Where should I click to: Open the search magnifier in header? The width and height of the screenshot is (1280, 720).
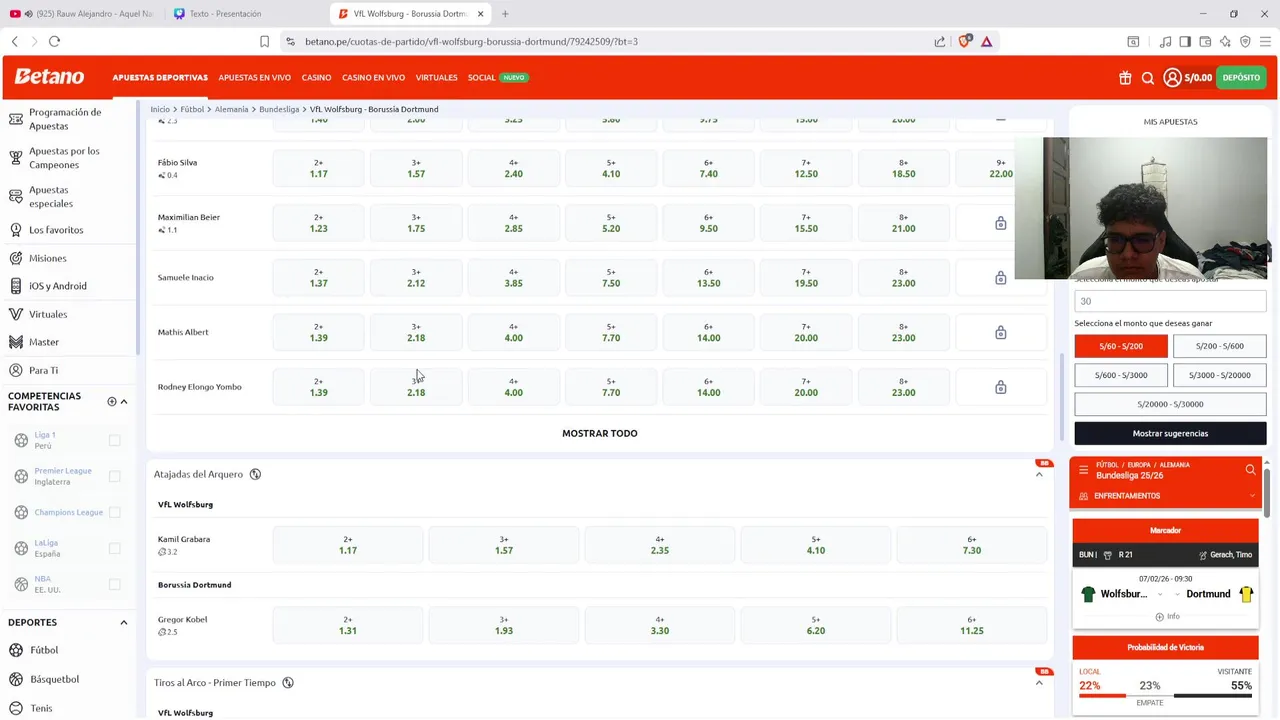pyautogui.click(x=1148, y=78)
